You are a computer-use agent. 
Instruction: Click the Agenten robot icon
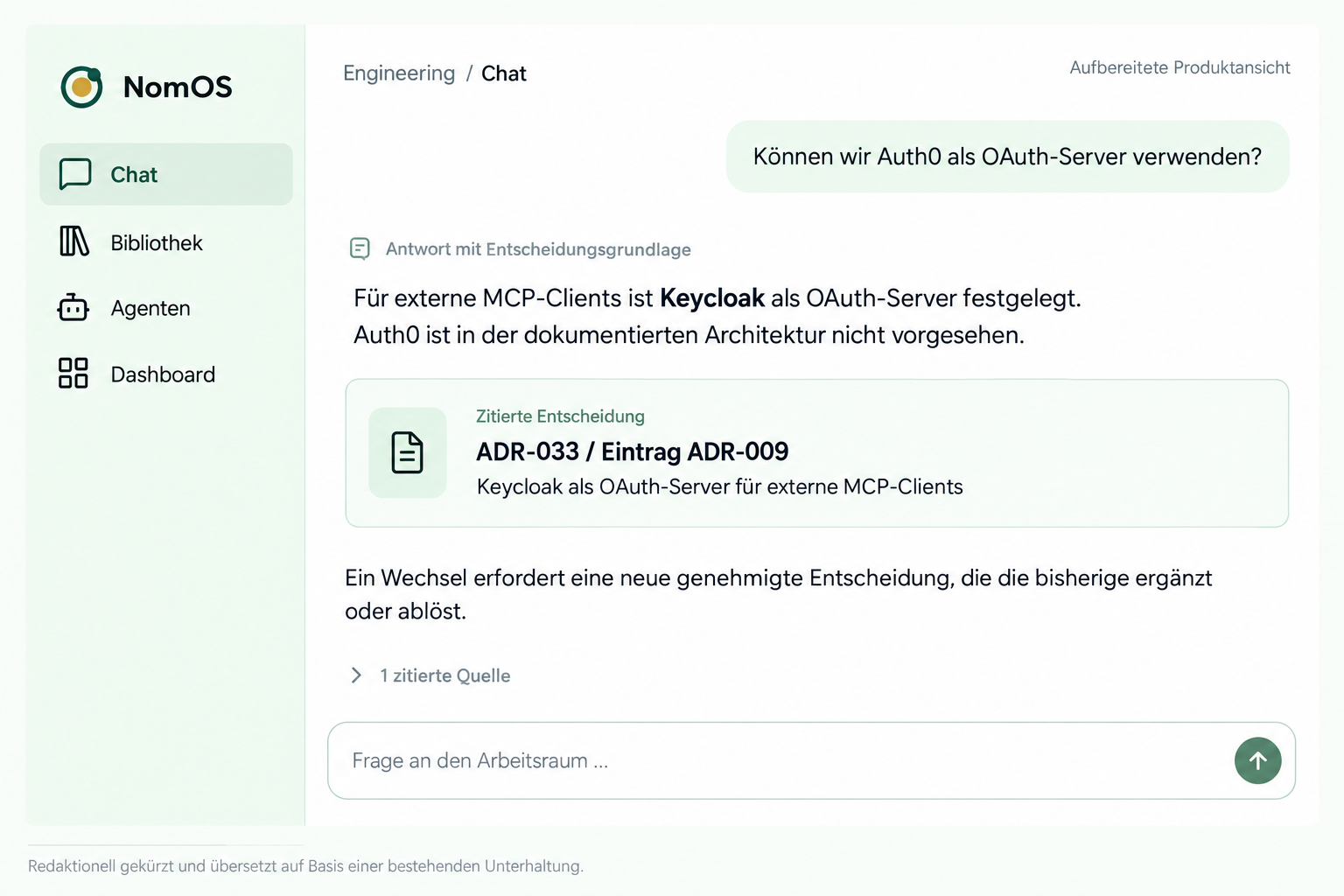point(73,308)
